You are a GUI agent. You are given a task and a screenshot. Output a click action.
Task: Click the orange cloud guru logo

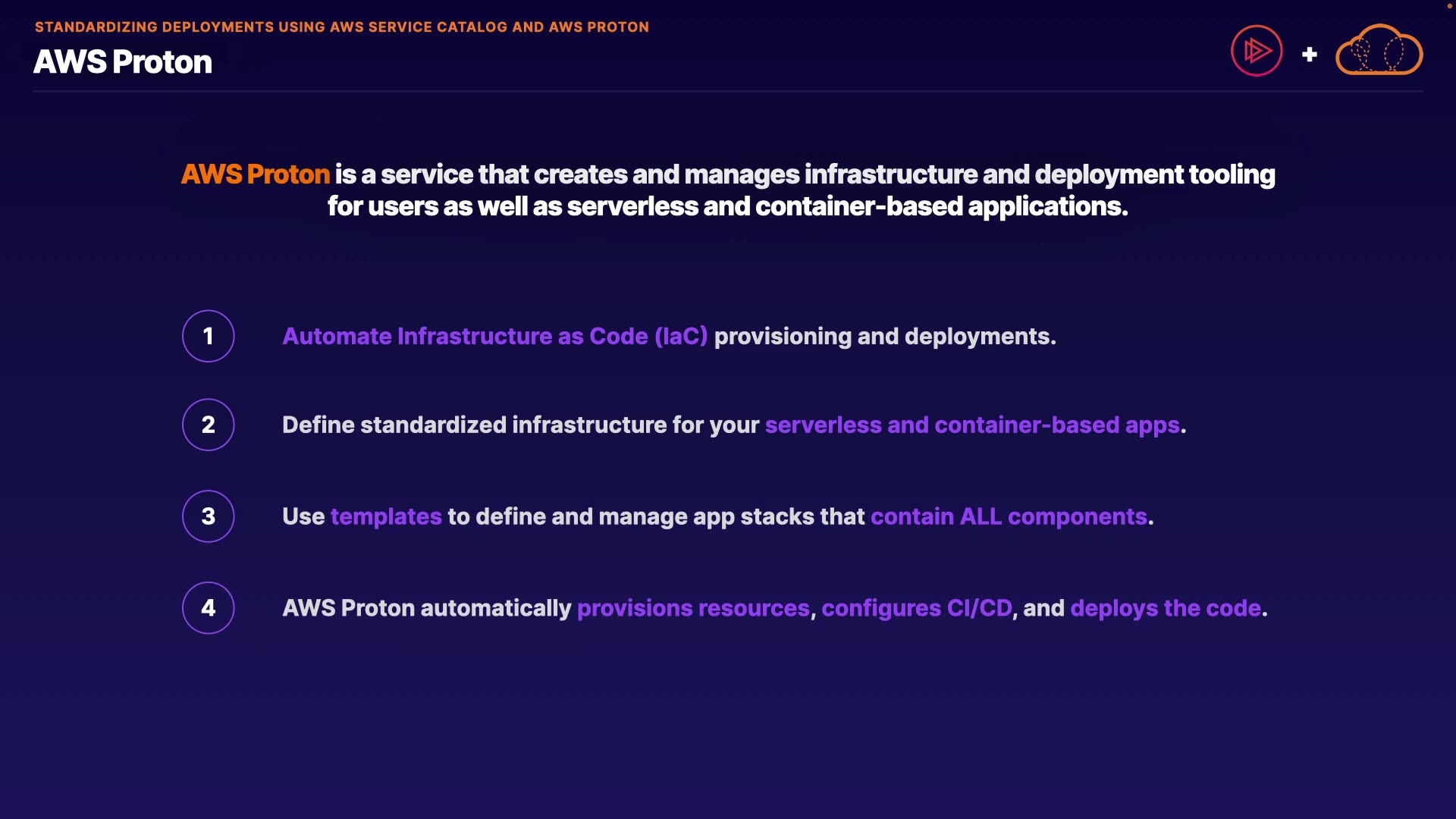click(x=1379, y=51)
